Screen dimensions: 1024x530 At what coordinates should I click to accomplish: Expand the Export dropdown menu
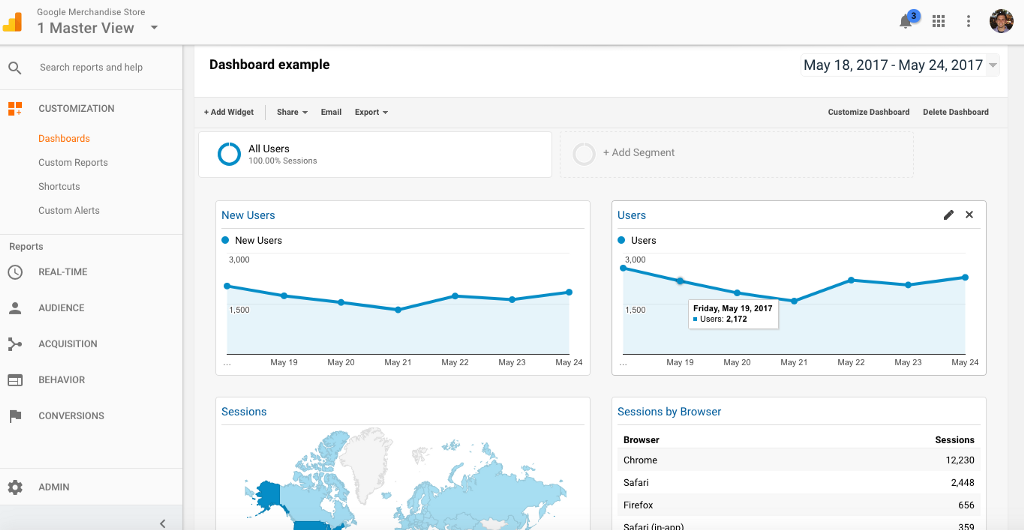(371, 112)
